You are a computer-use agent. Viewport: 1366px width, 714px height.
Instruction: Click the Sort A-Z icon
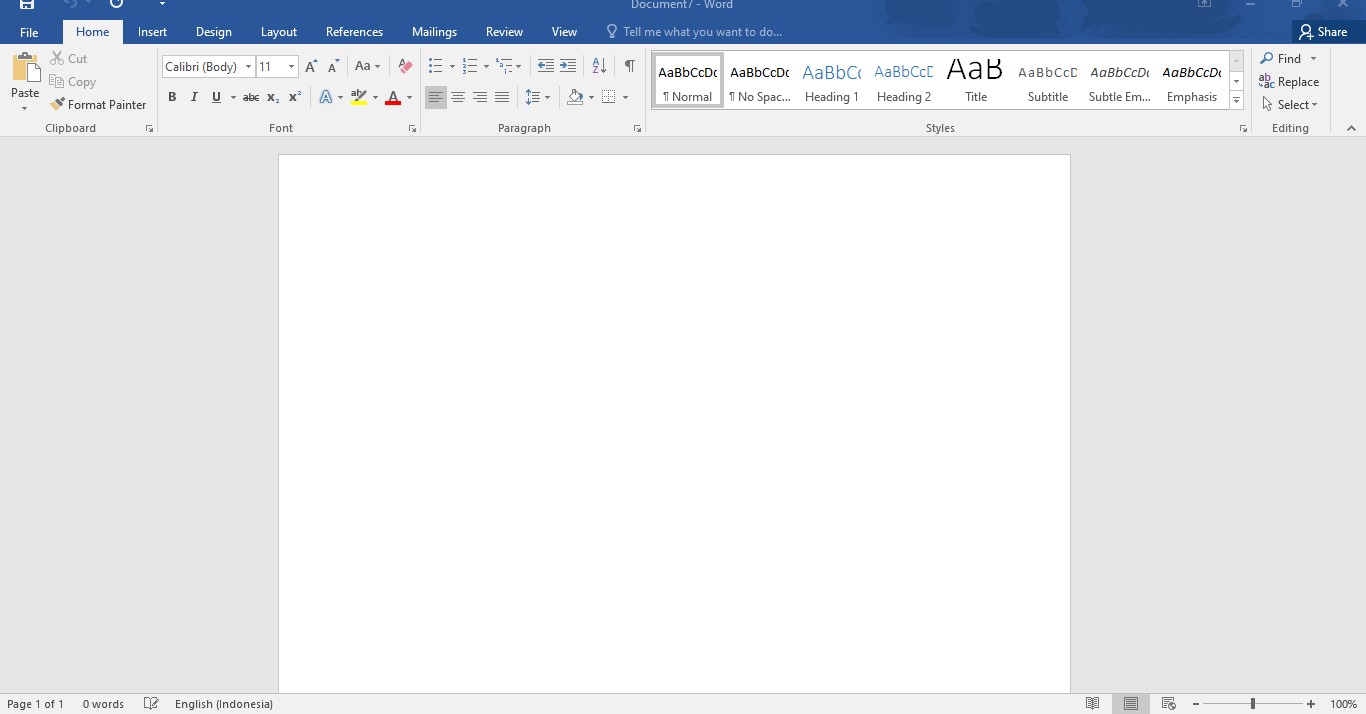coord(599,66)
